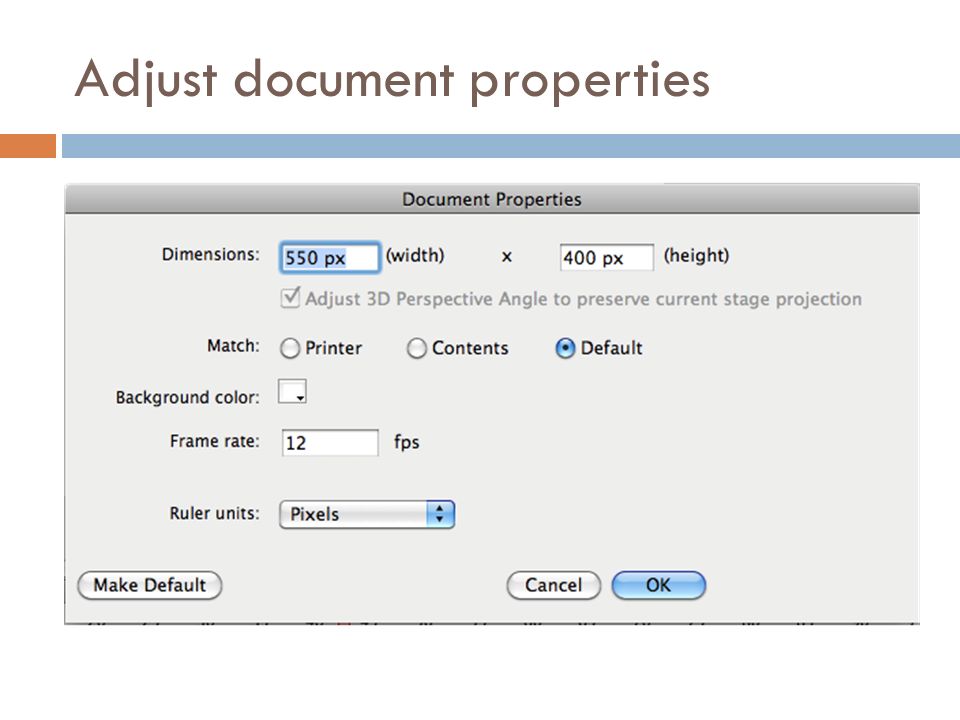Click the Frame rate field showing 12

330,442
